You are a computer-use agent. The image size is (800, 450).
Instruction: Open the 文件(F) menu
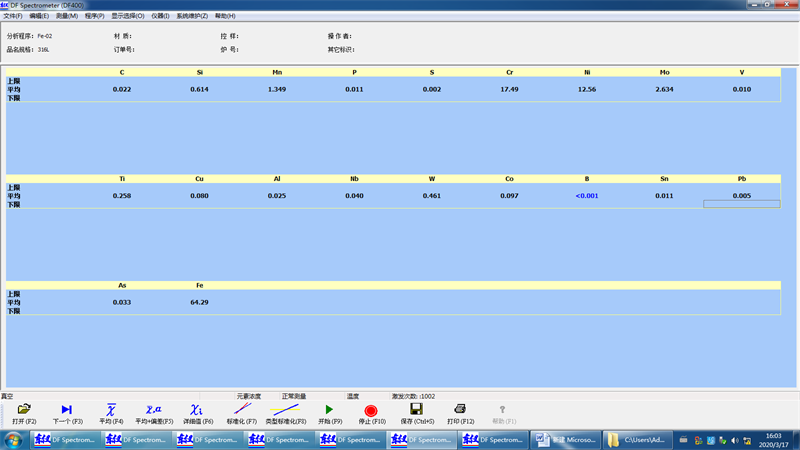click(12, 16)
